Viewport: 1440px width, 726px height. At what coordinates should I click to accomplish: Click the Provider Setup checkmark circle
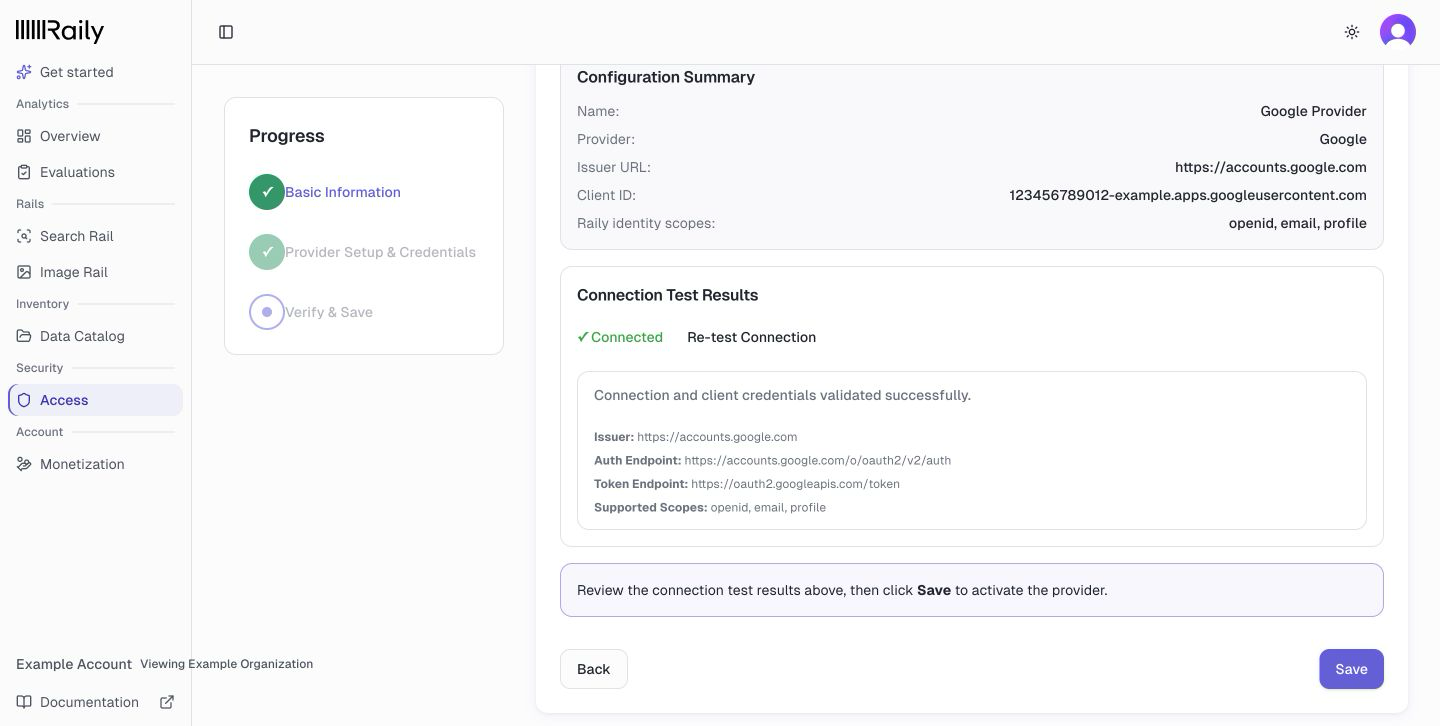(267, 252)
